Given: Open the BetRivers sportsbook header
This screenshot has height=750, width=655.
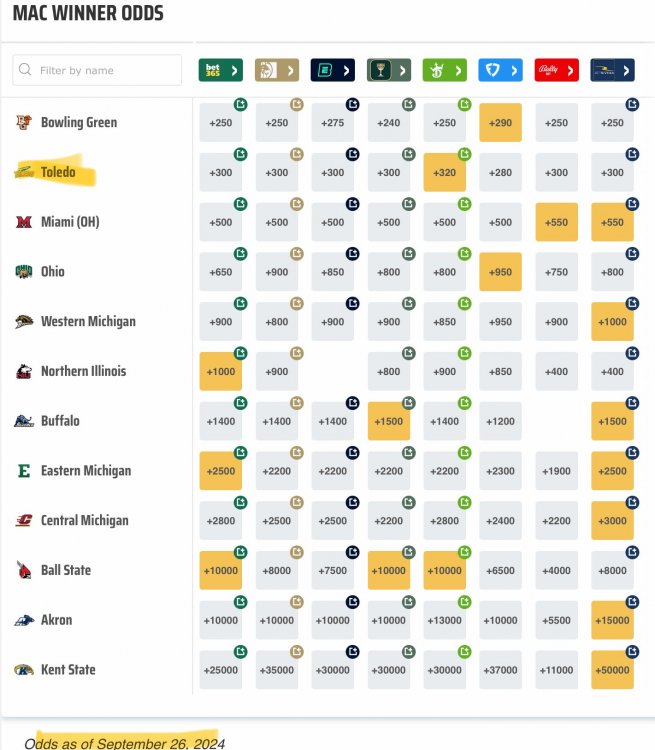Looking at the screenshot, I should point(613,70).
